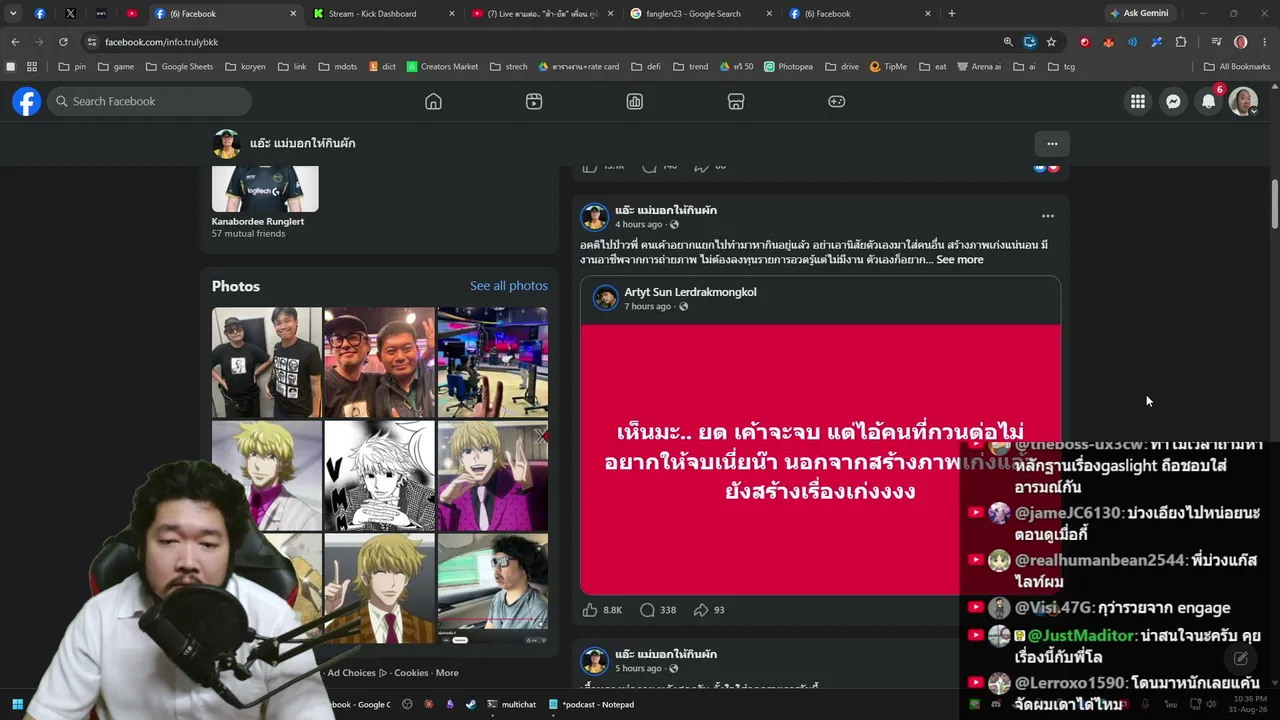Viewport: 1280px width, 720px height.
Task: Click the post author avatar, 4 hours ago
Action: [595, 217]
